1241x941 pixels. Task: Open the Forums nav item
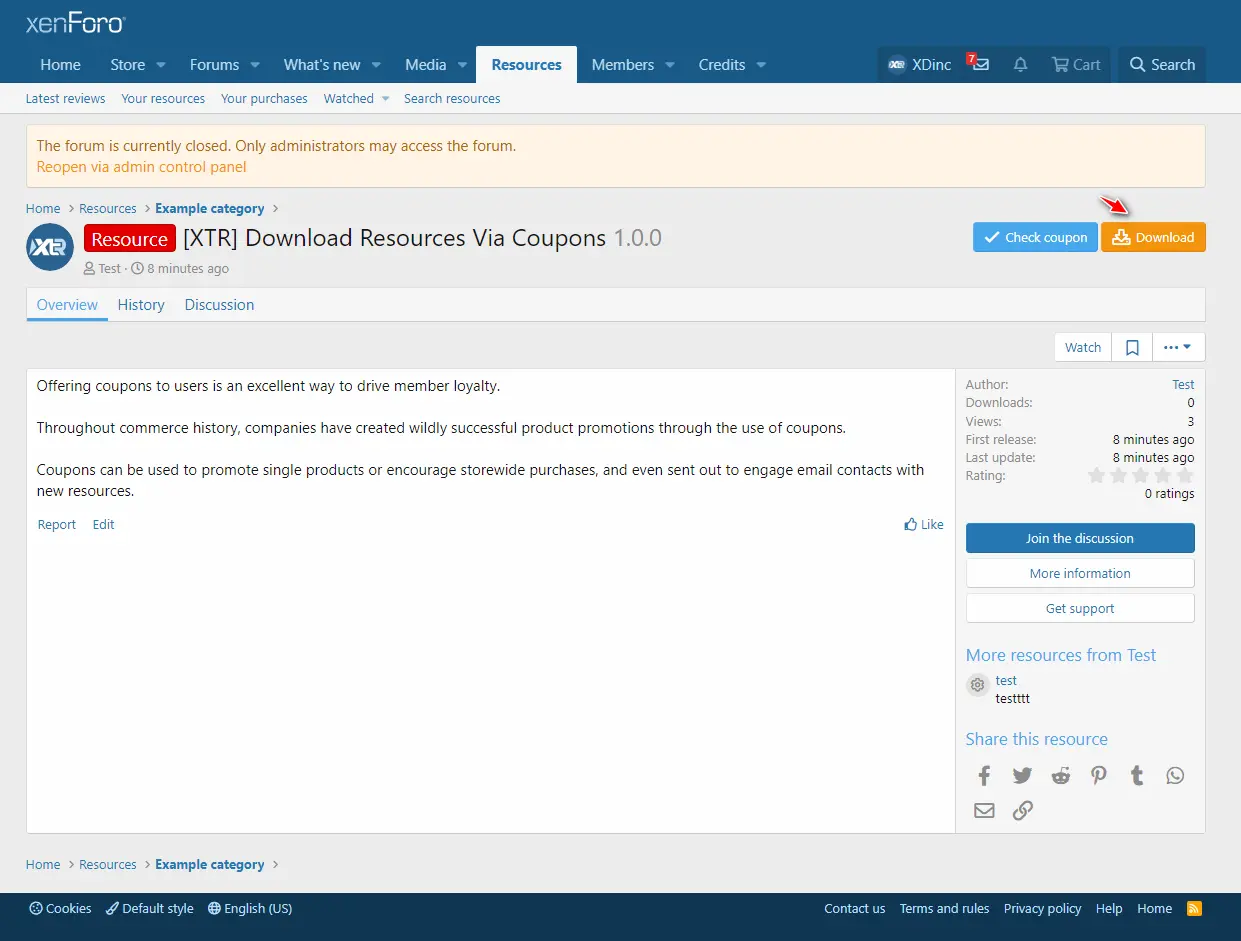pos(214,65)
